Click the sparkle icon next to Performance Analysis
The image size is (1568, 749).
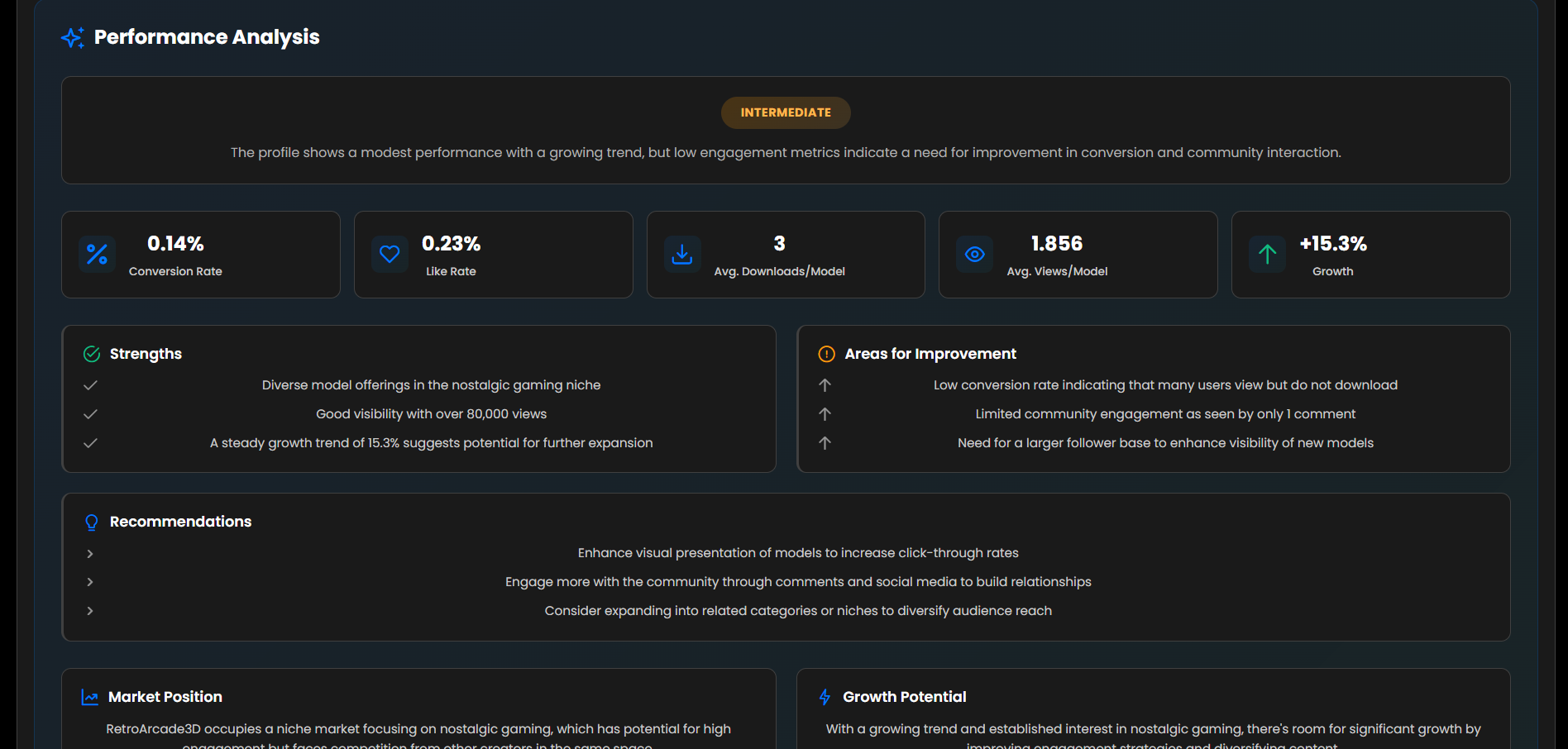[73, 37]
